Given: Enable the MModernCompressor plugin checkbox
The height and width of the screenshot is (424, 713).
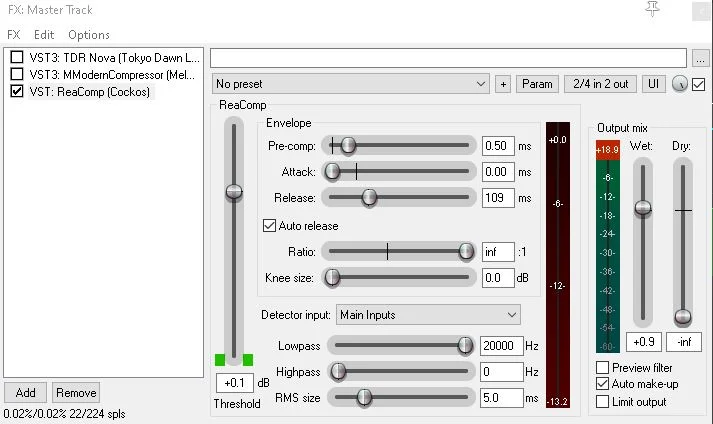Looking at the screenshot, I should 16,74.
